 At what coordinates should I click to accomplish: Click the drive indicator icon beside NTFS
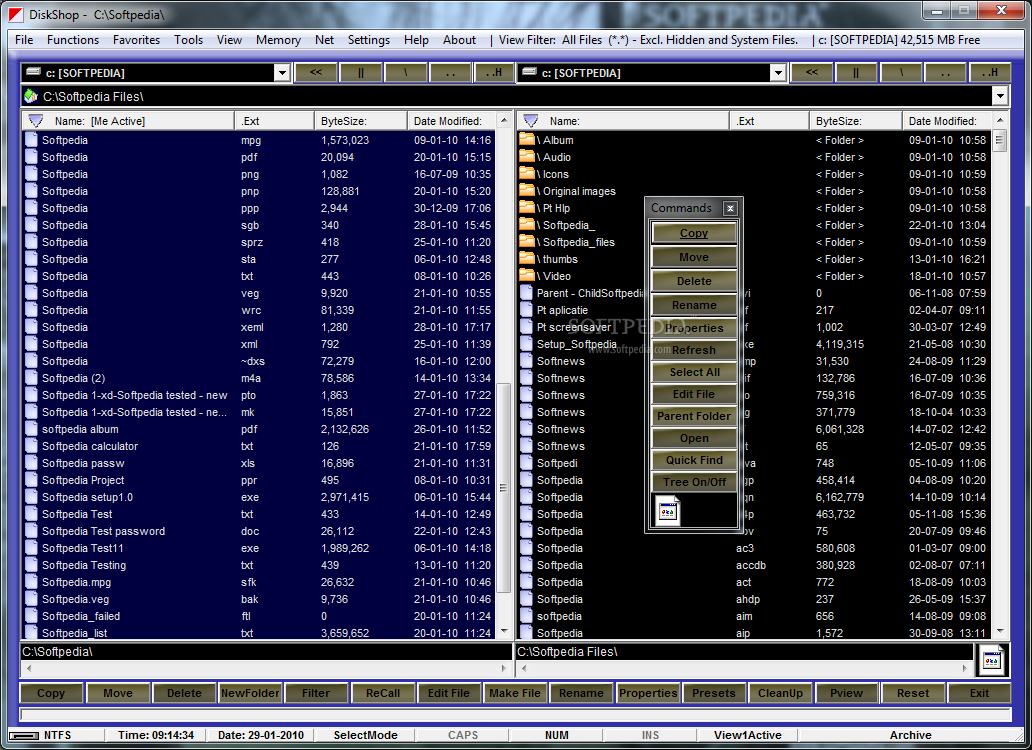pos(24,736)
